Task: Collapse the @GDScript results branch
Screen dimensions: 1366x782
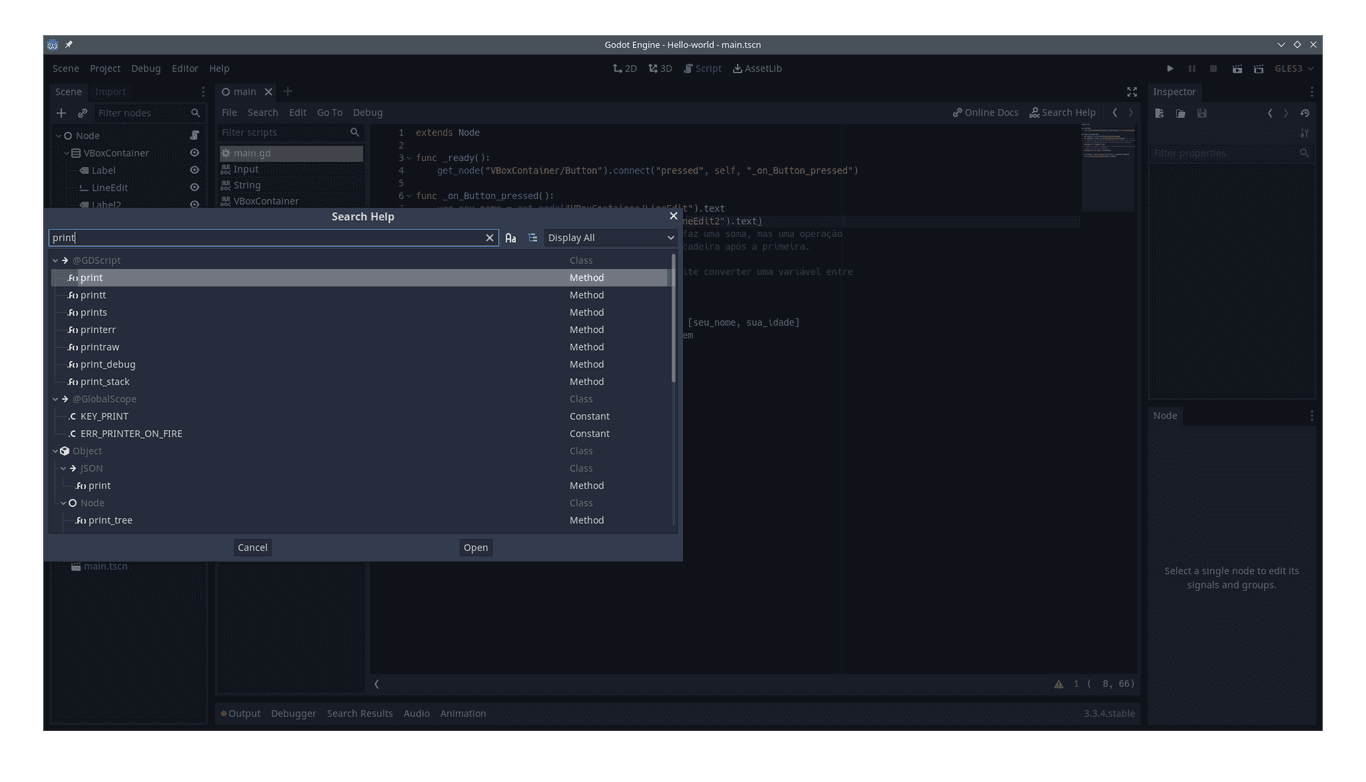Action: 56,260
